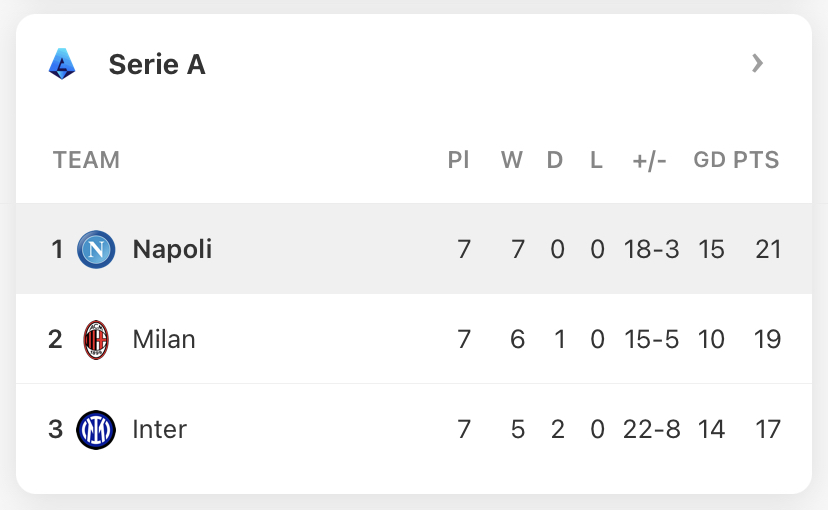Click the AC Milan club crest
Image resolution: width=828 pixels, height=510 pixels.
click(x=96, y=339)
